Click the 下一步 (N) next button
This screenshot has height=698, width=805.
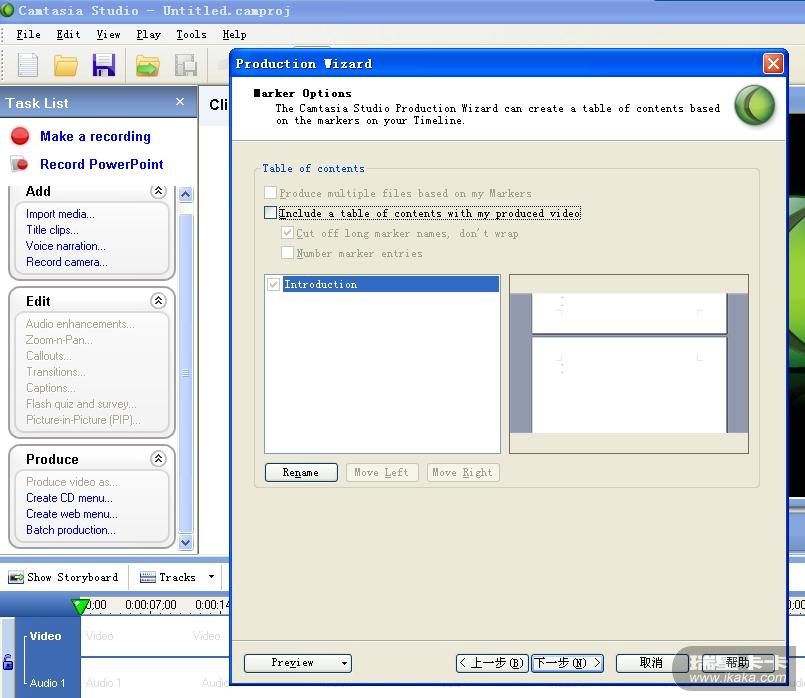pyautogui.click(x=567, y=663)
